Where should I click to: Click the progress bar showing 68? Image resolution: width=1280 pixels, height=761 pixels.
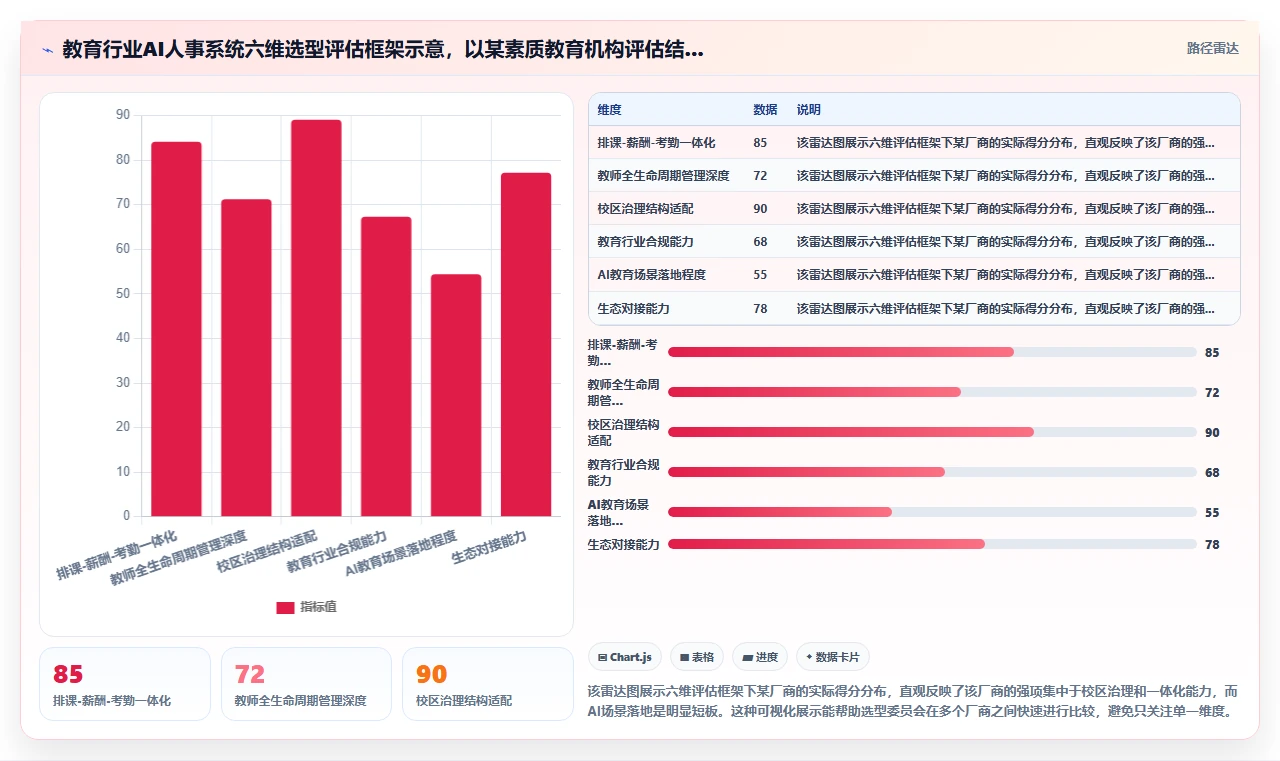932,472
